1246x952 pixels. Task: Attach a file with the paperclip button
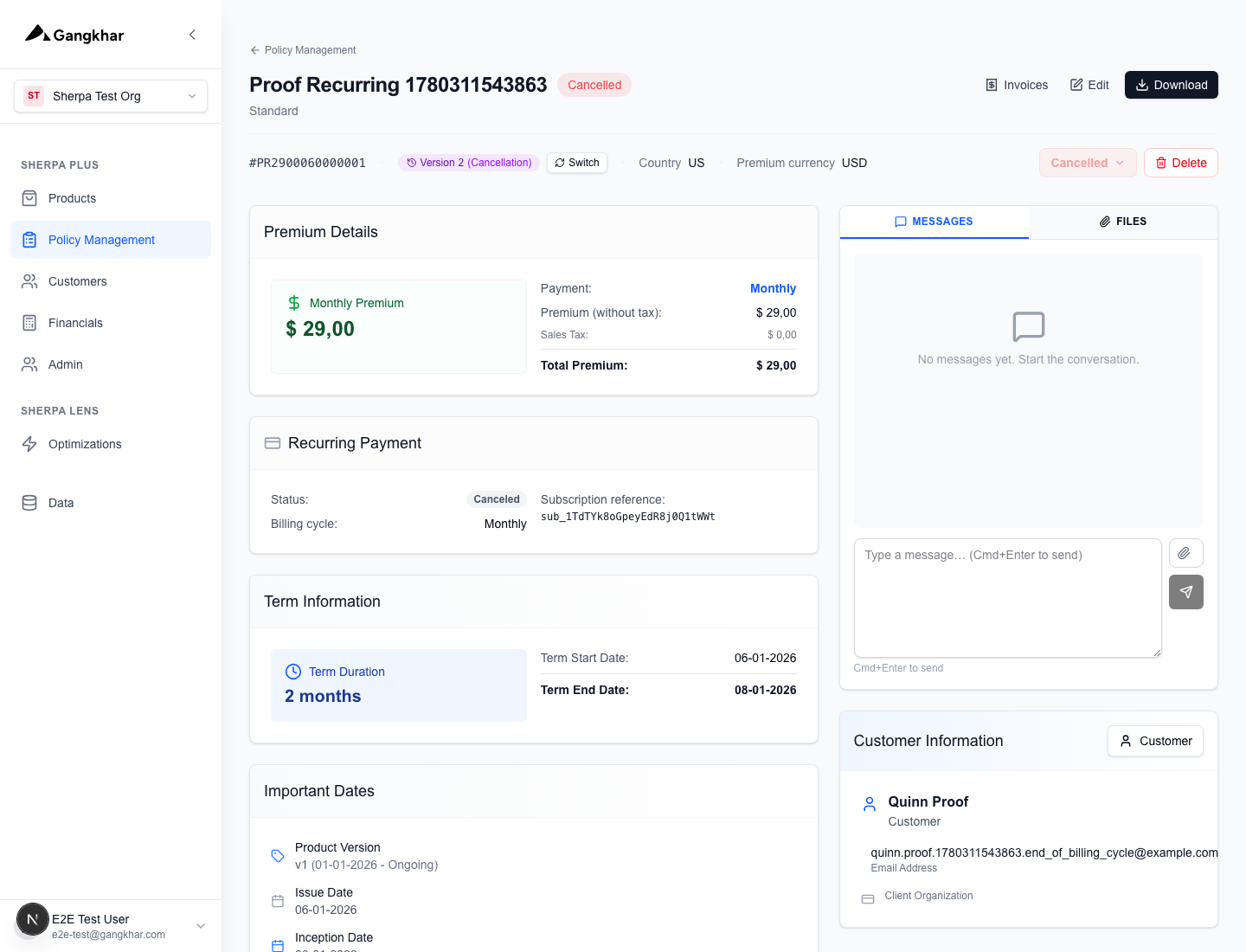click(1186, 553)
